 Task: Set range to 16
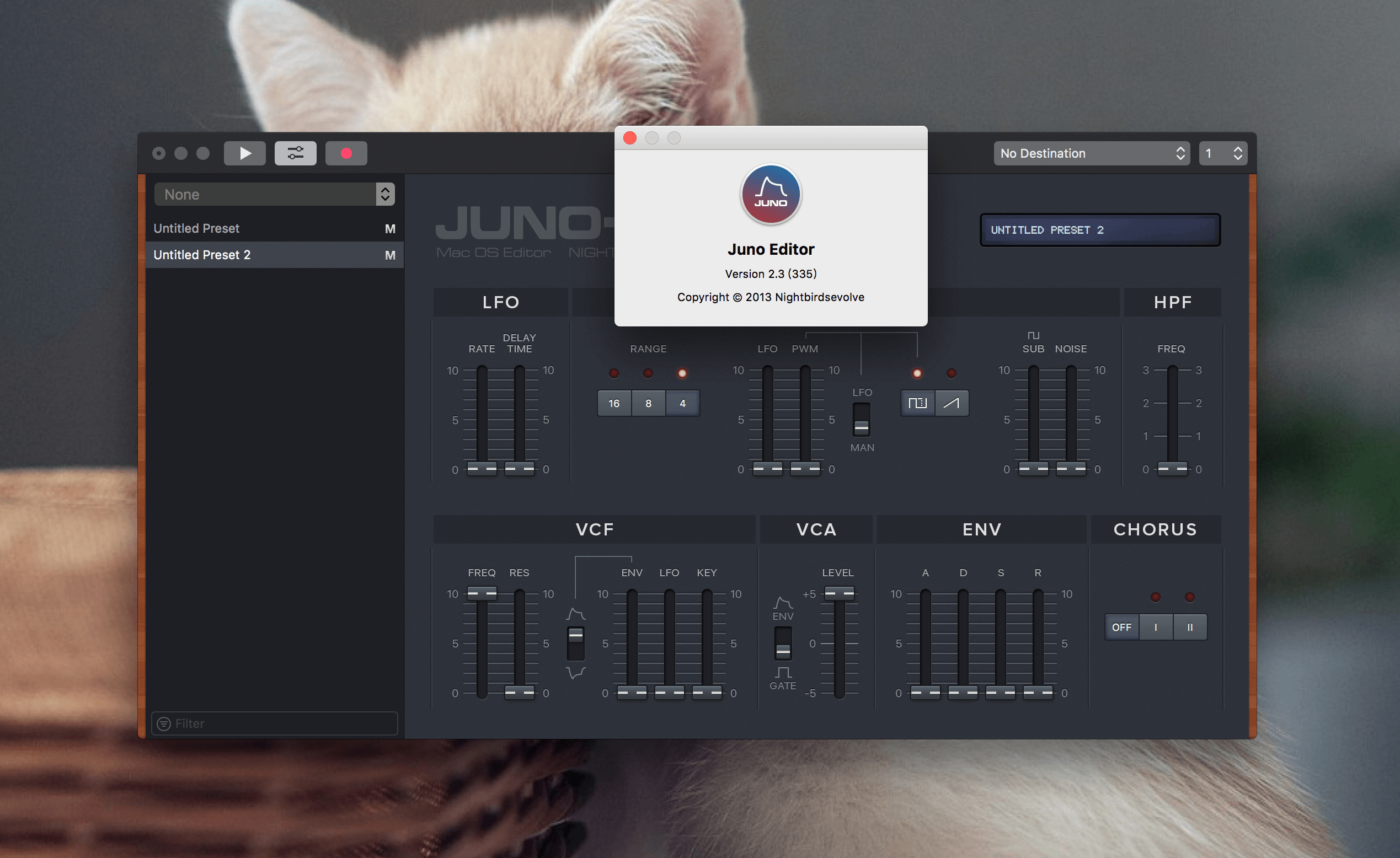coord(614,403)
